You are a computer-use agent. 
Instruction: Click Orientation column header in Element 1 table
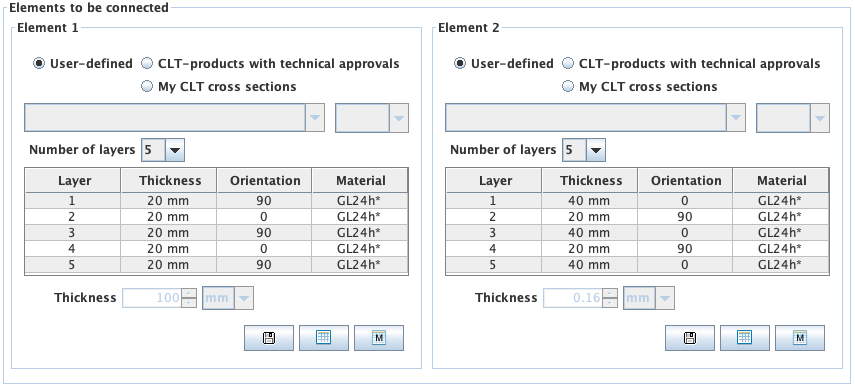(264, 181)
